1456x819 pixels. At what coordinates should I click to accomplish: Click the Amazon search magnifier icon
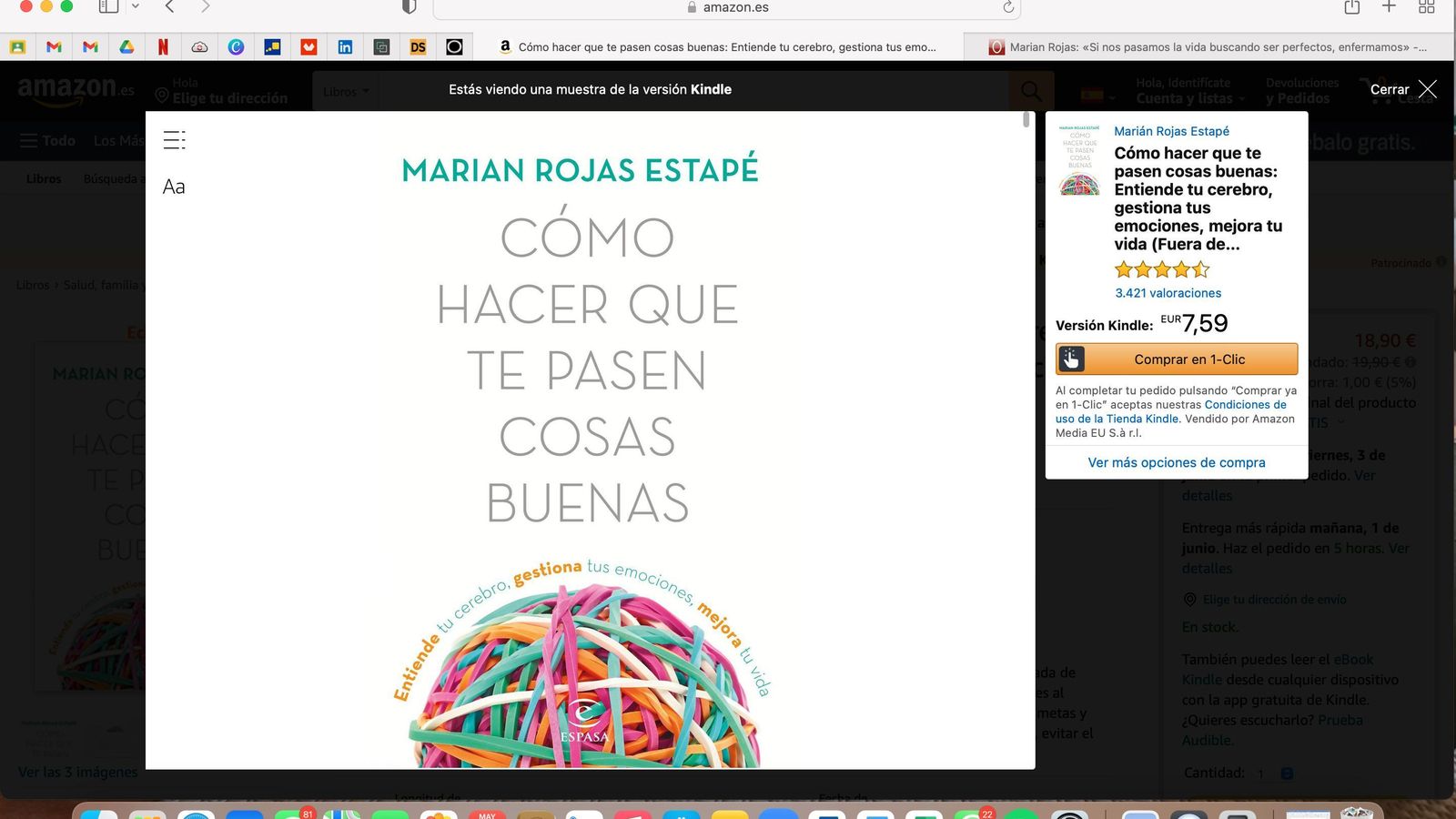[x=1031, y=91]
